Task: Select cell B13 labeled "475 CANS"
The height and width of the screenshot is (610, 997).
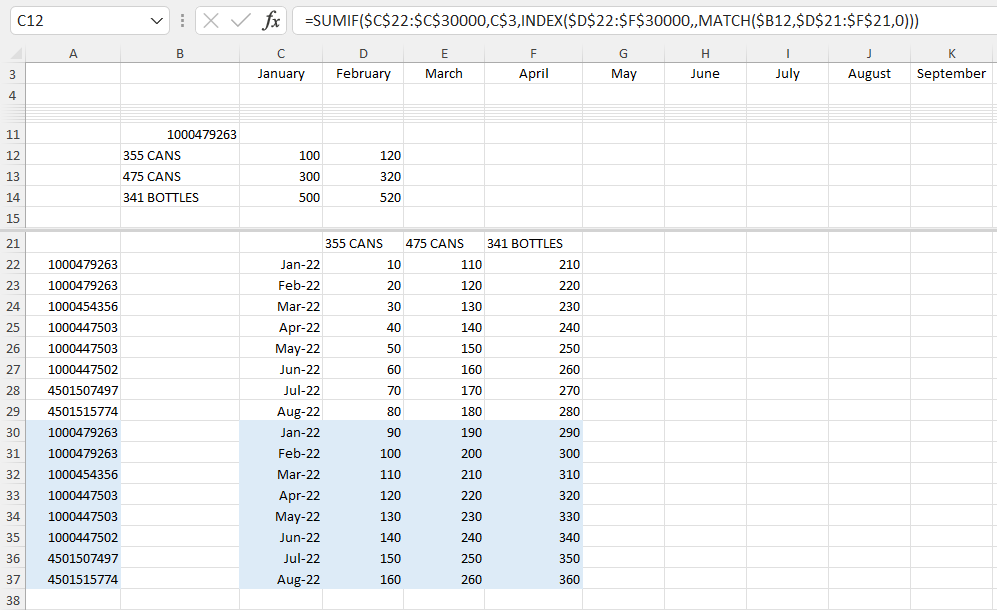Action: [x=180, y=176]
